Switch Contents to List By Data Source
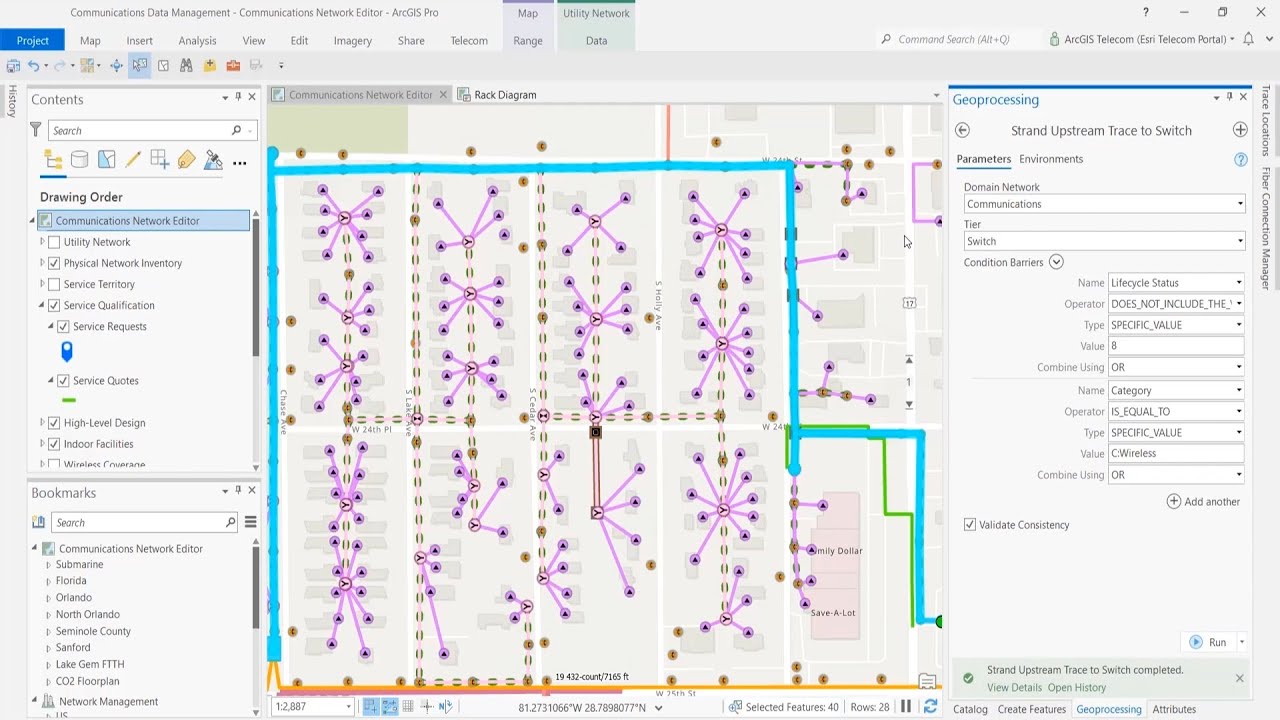Image resolution: width=1280 pixels, height=720 pixels. (80, 160)
